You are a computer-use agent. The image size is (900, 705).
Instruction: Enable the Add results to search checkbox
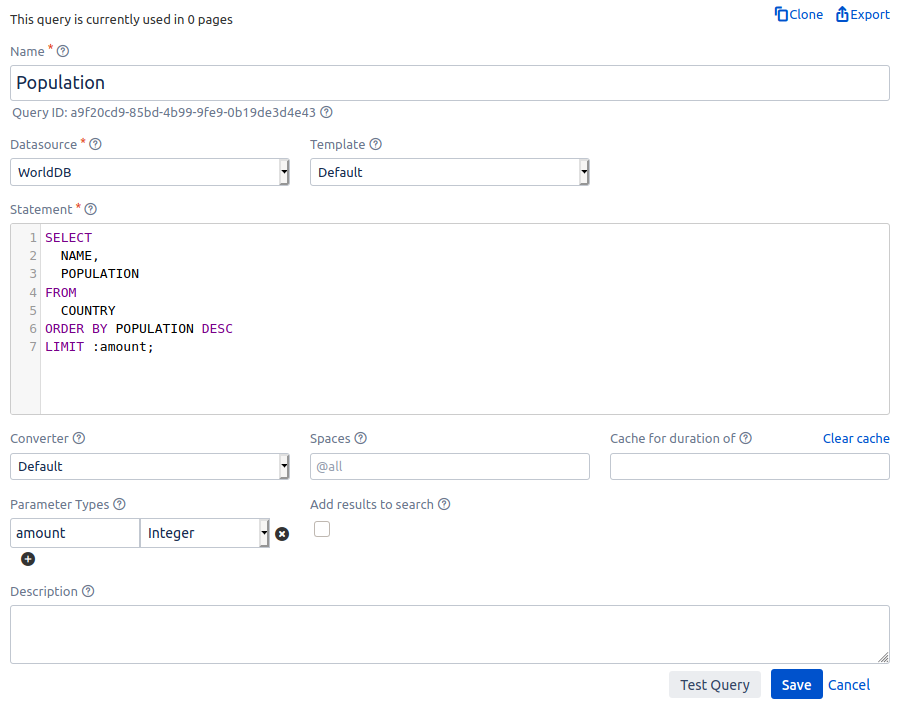[322, 529]
